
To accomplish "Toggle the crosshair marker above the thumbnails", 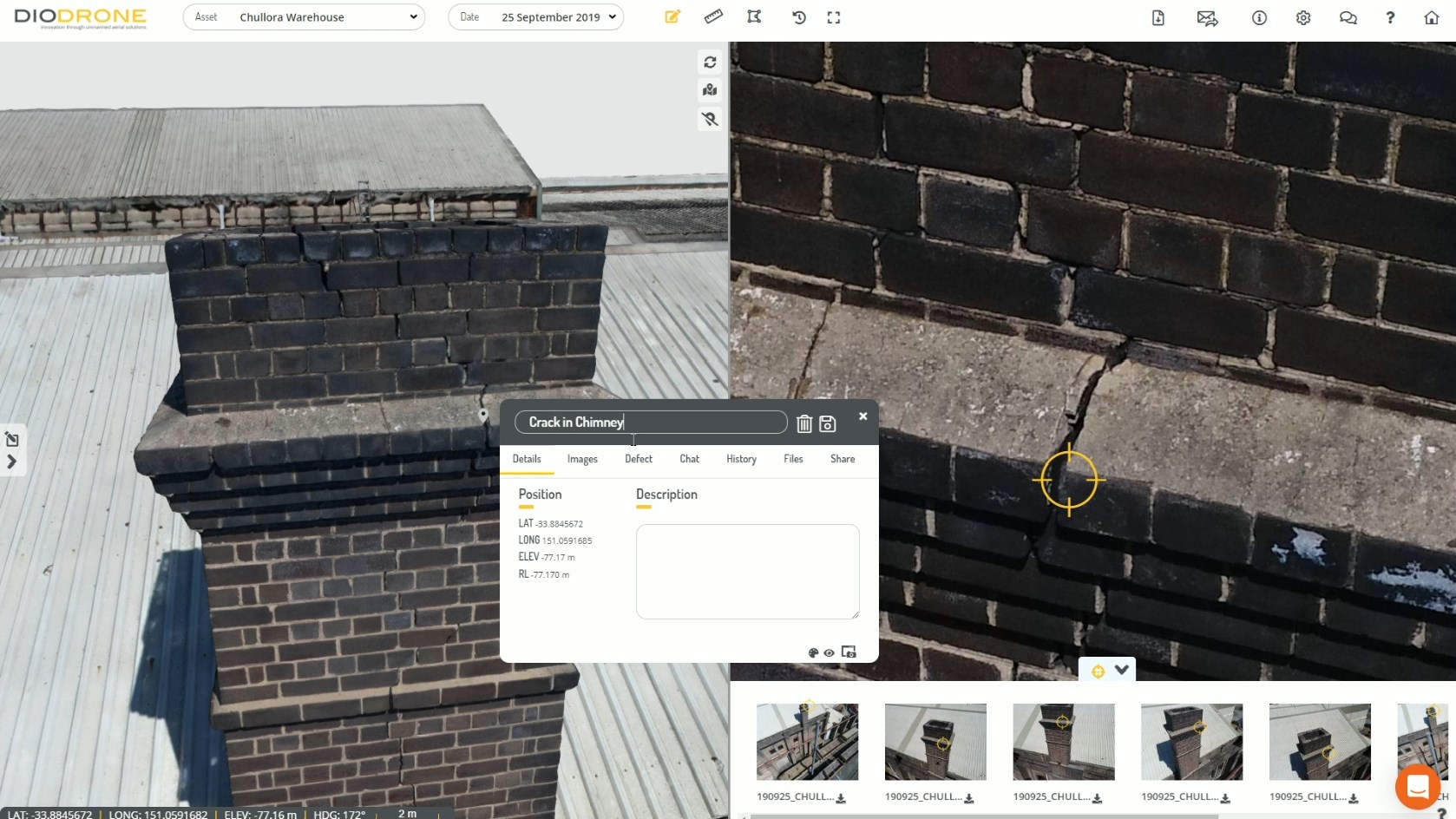I will [x=1098, y=670].
